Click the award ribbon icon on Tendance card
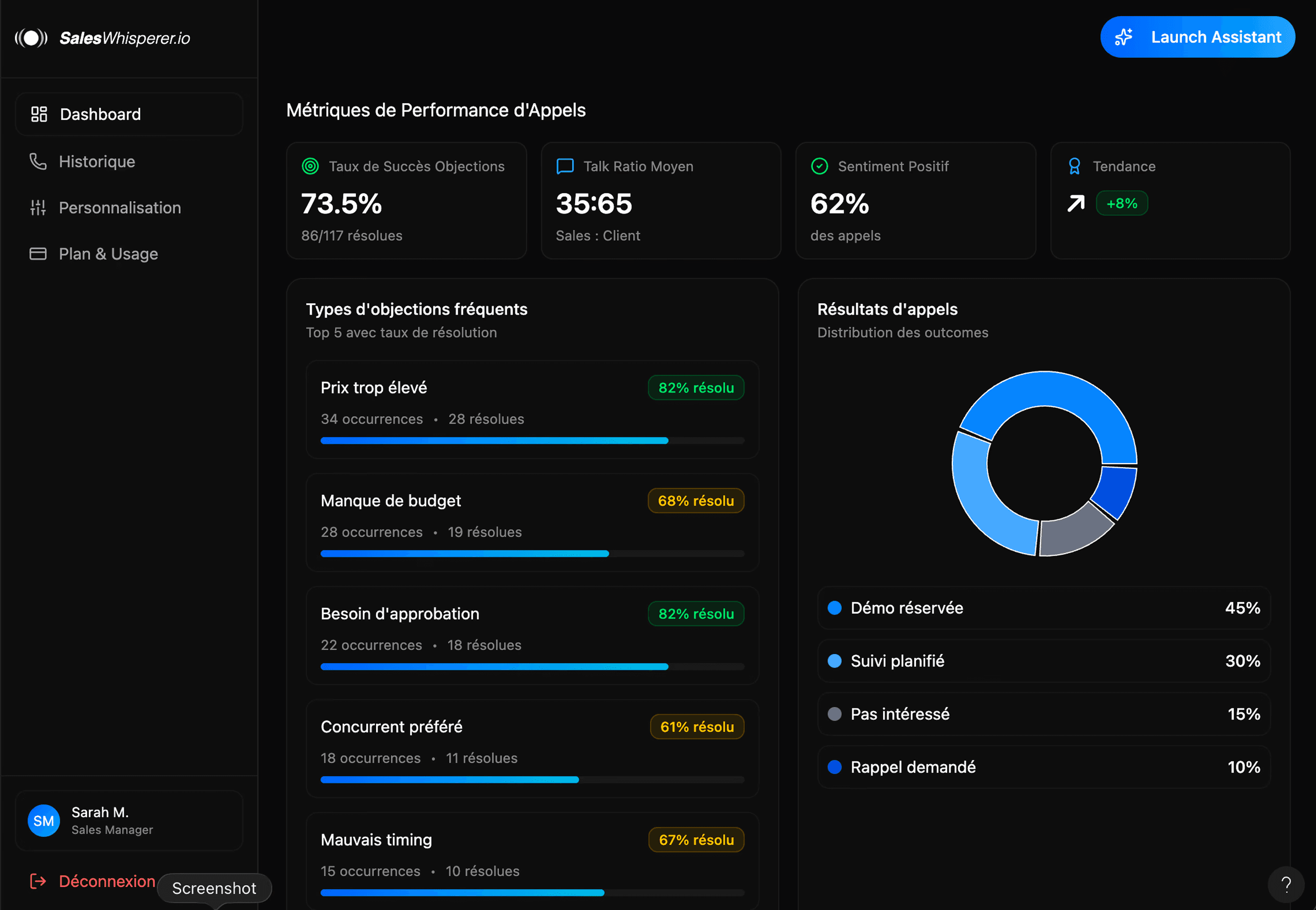The height and width of the screenshot is (910, 1316). point(1074,167)
